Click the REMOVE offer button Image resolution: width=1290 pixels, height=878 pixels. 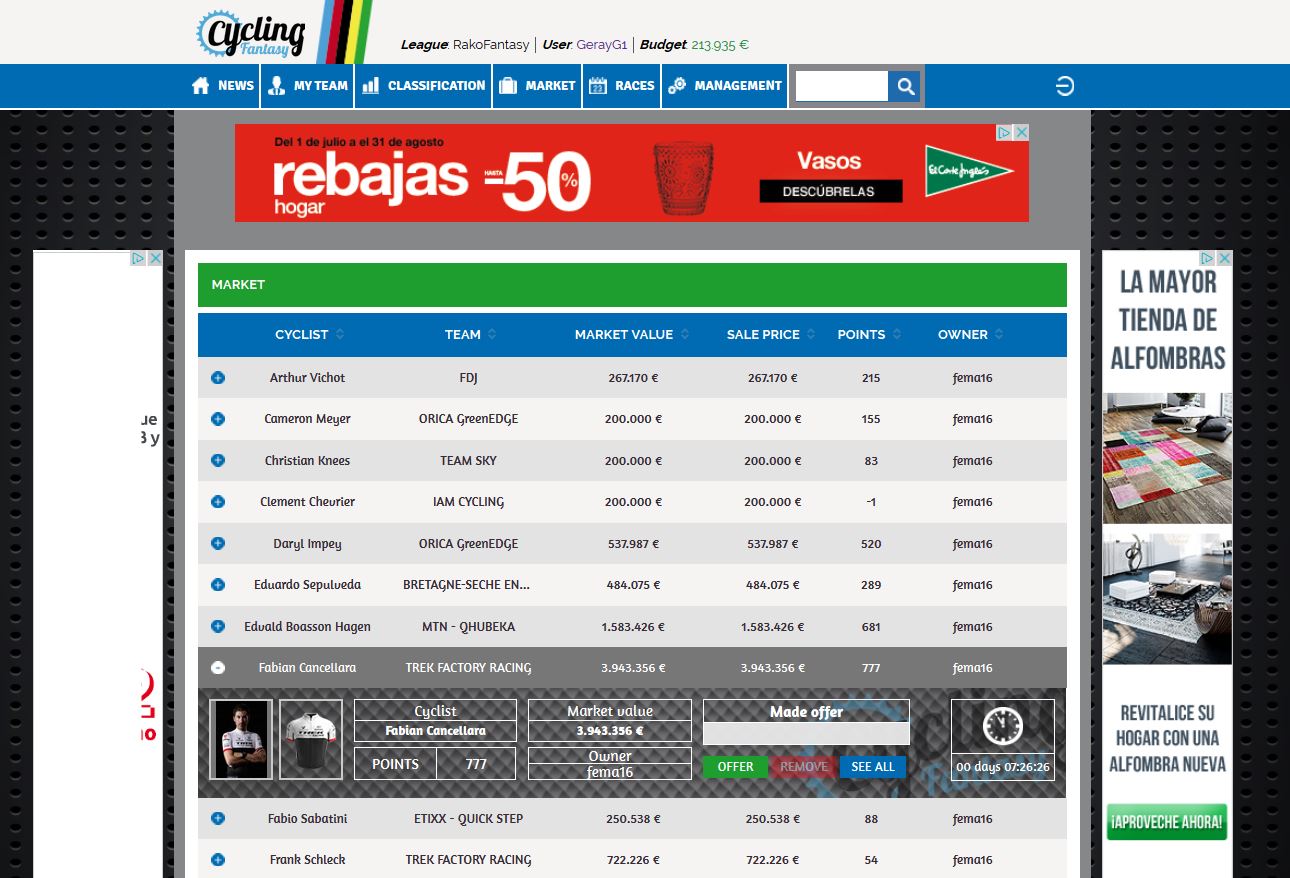coord(804,767)
